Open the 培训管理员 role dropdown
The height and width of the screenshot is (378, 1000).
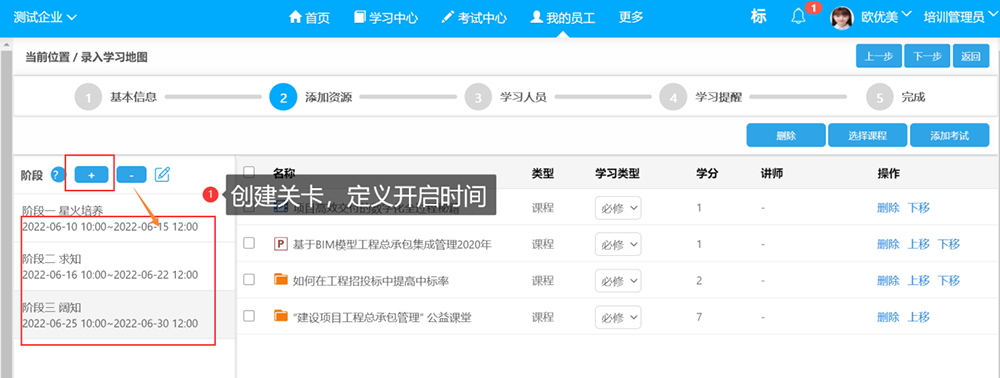[959, 17]
